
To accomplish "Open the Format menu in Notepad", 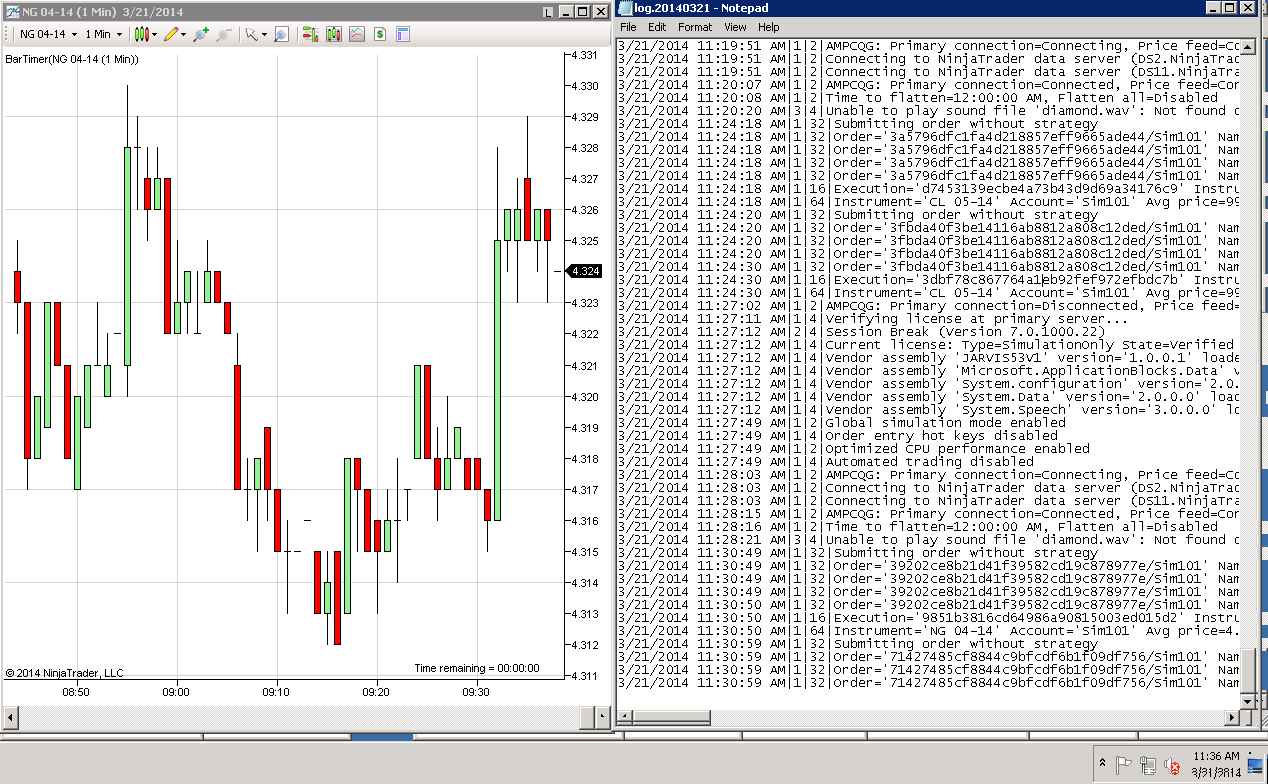I will (x=694, y=27).
